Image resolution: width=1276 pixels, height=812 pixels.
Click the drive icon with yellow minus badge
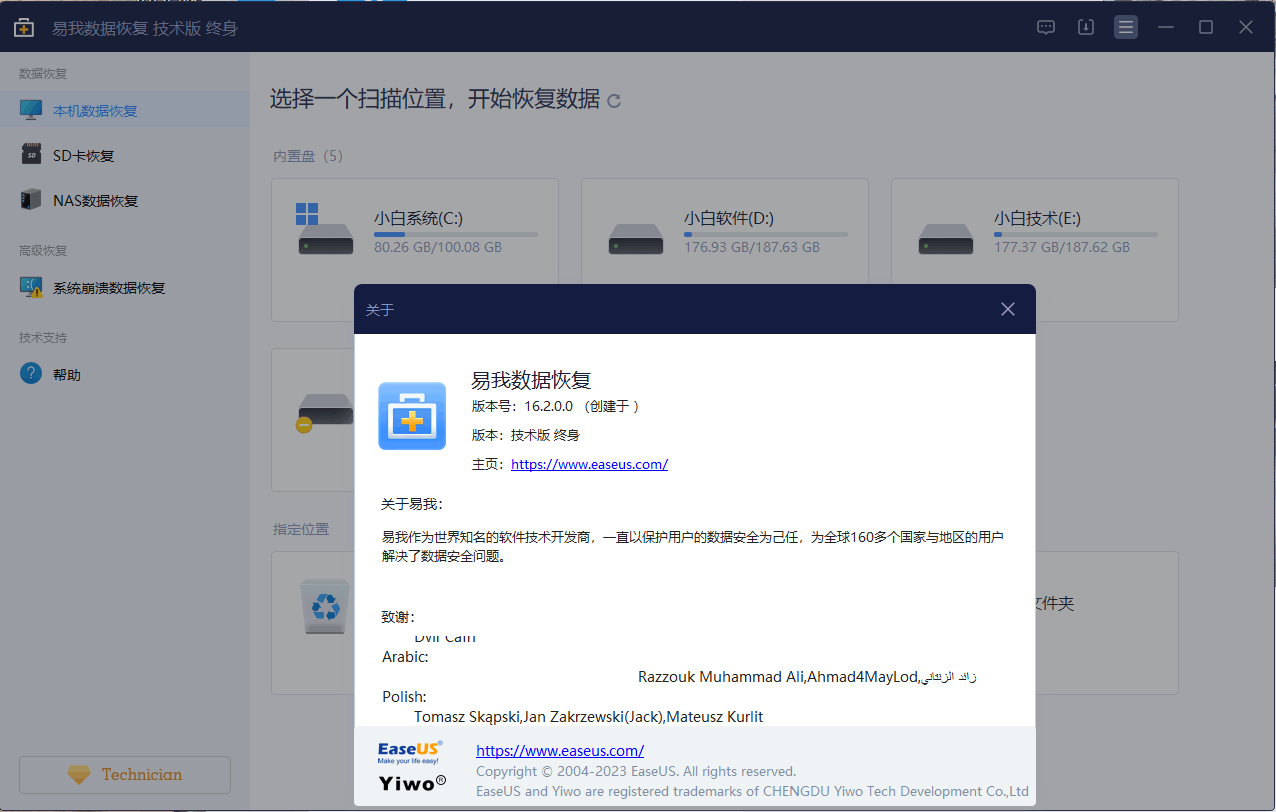(x=324, y=412)
